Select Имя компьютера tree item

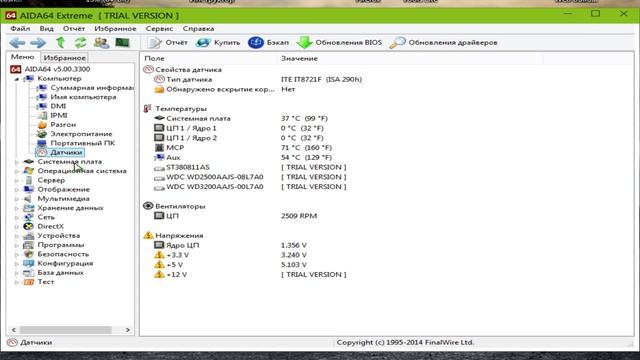click(83, 97)
